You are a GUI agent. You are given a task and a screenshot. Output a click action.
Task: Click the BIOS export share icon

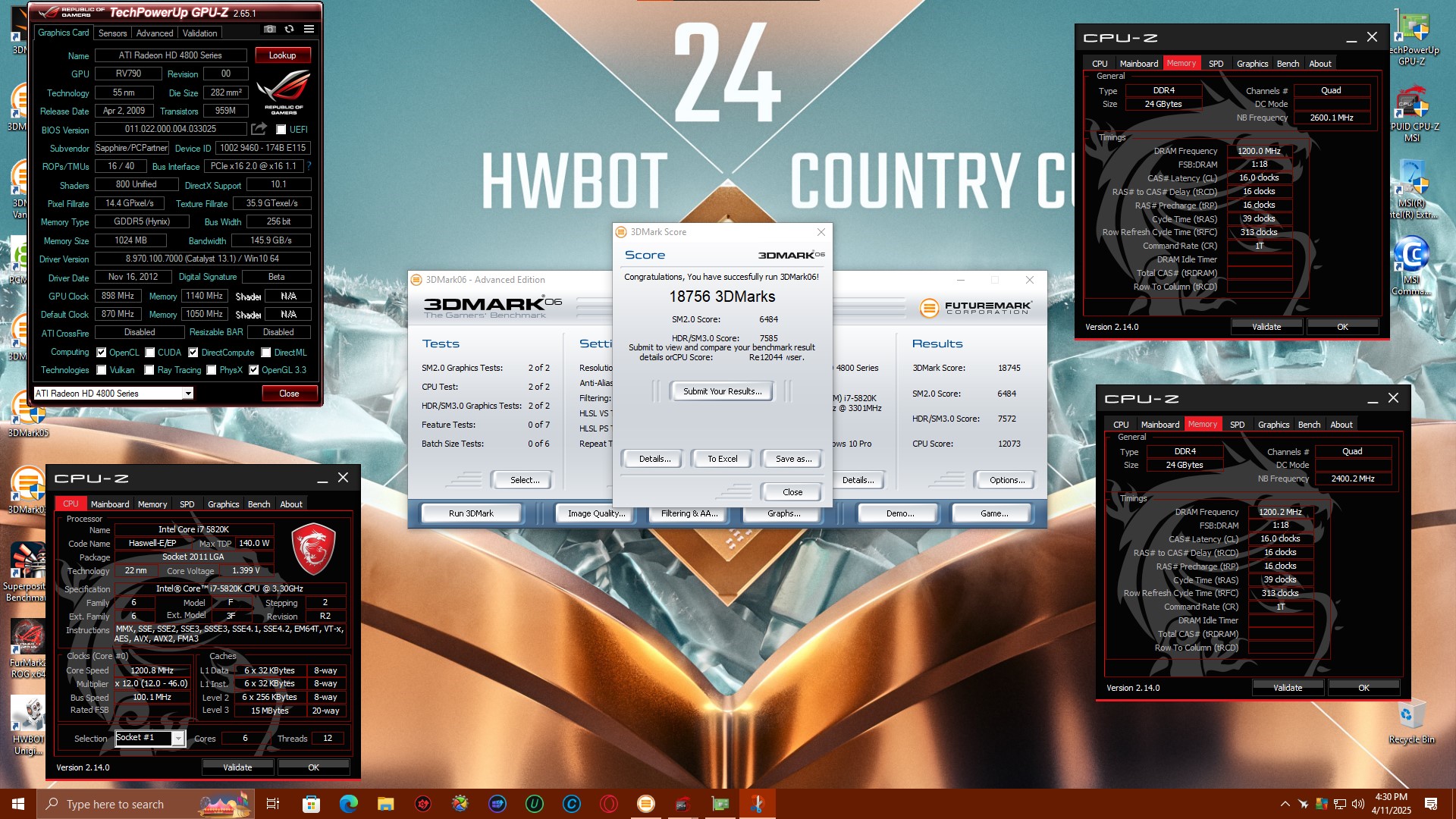(x=259, y=130)
